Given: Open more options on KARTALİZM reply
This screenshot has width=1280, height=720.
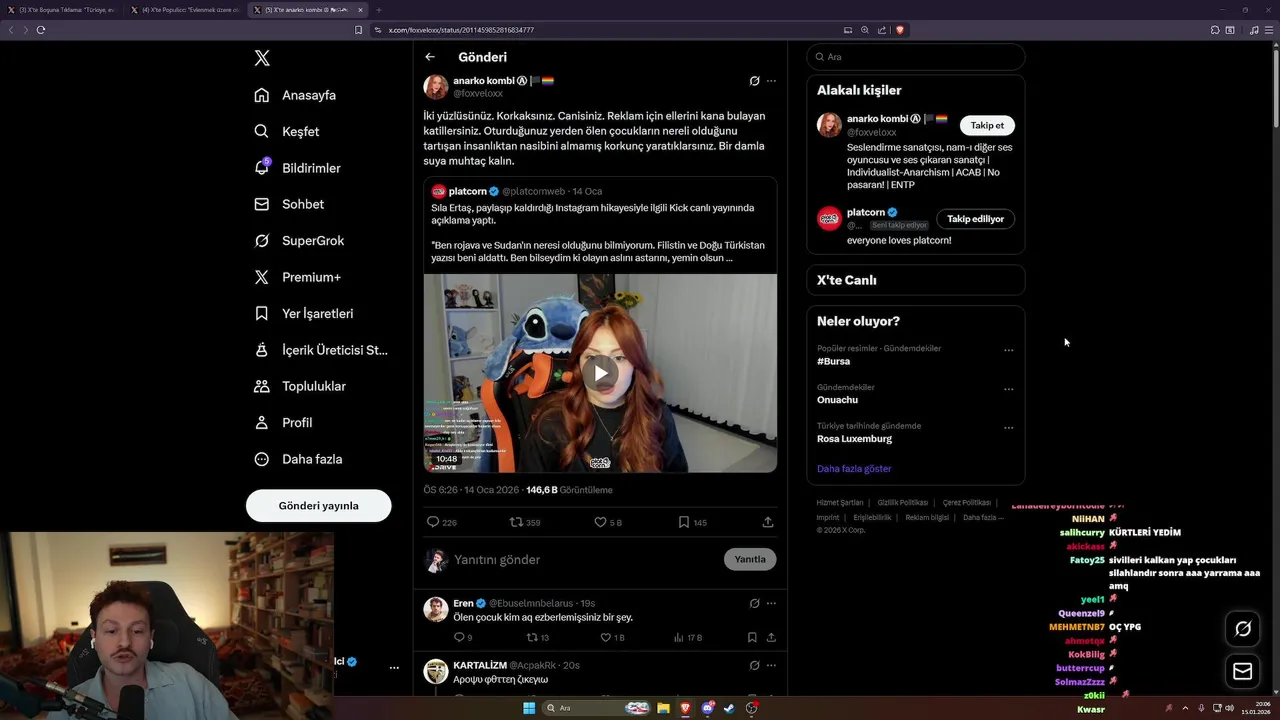Looking at the screenshot, I should (771, 665).
